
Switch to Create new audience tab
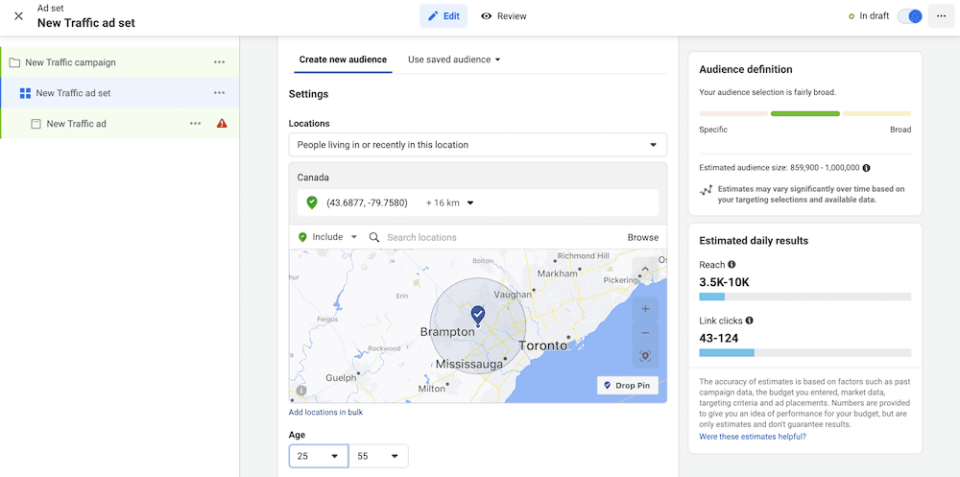click(x=343, y=59)
